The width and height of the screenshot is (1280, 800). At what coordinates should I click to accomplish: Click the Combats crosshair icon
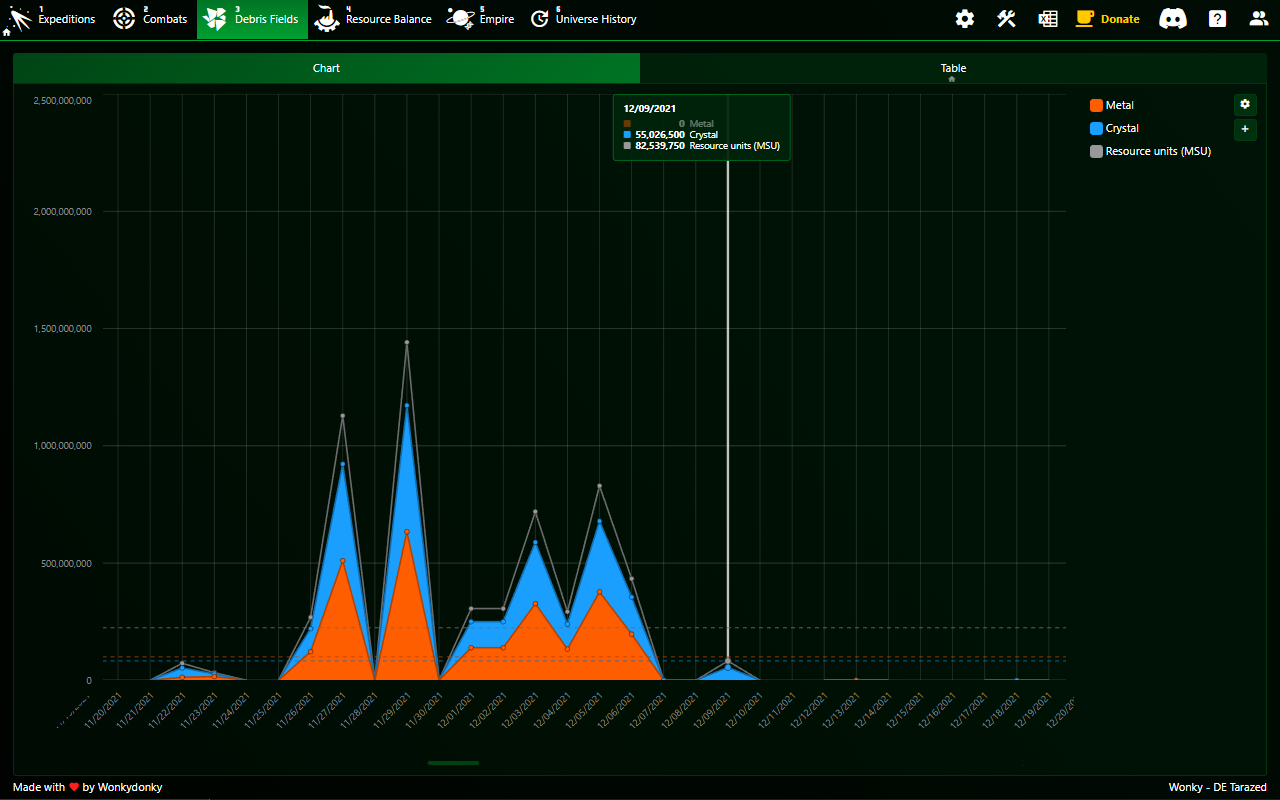[124, 18]
